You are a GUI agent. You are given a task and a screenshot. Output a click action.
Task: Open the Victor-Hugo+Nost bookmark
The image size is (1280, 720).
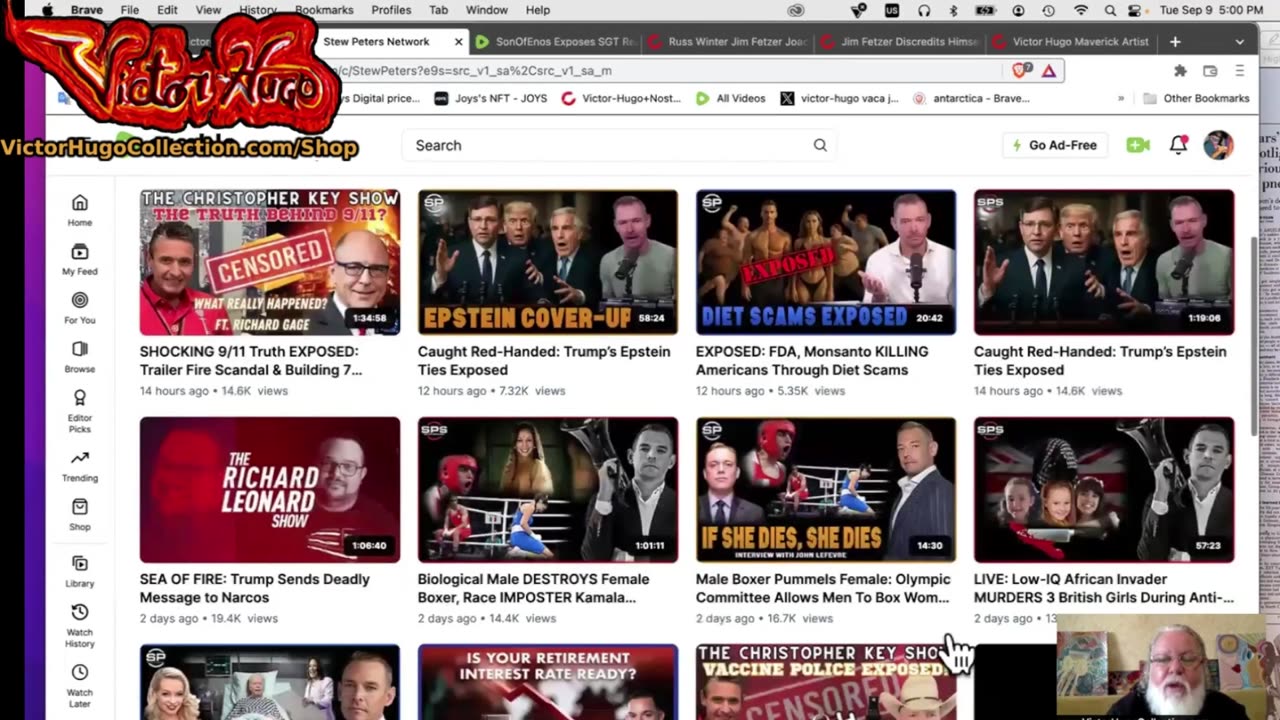[621, 98]
